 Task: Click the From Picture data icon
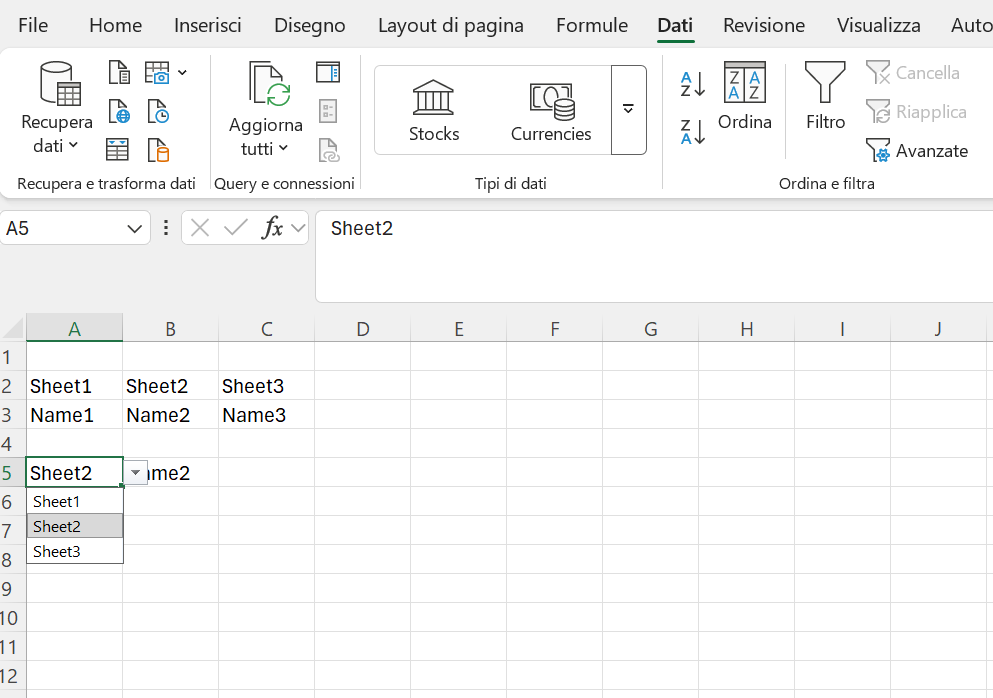tap(157, 73)
